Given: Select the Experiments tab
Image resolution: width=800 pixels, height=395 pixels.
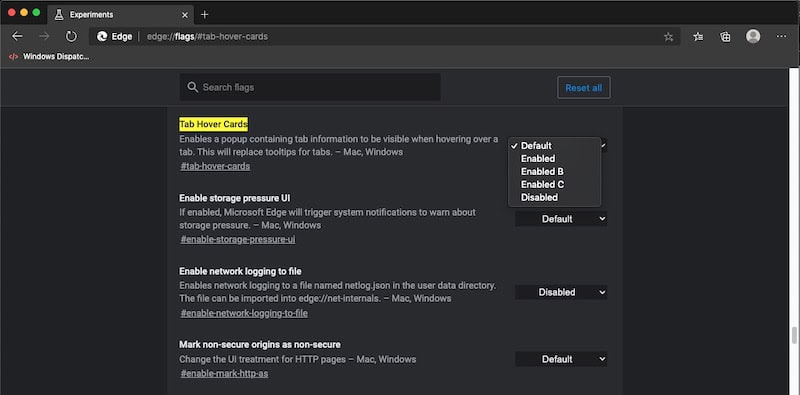Looking at the screenshot, I should pyautogui.click(x=120, y=15).
